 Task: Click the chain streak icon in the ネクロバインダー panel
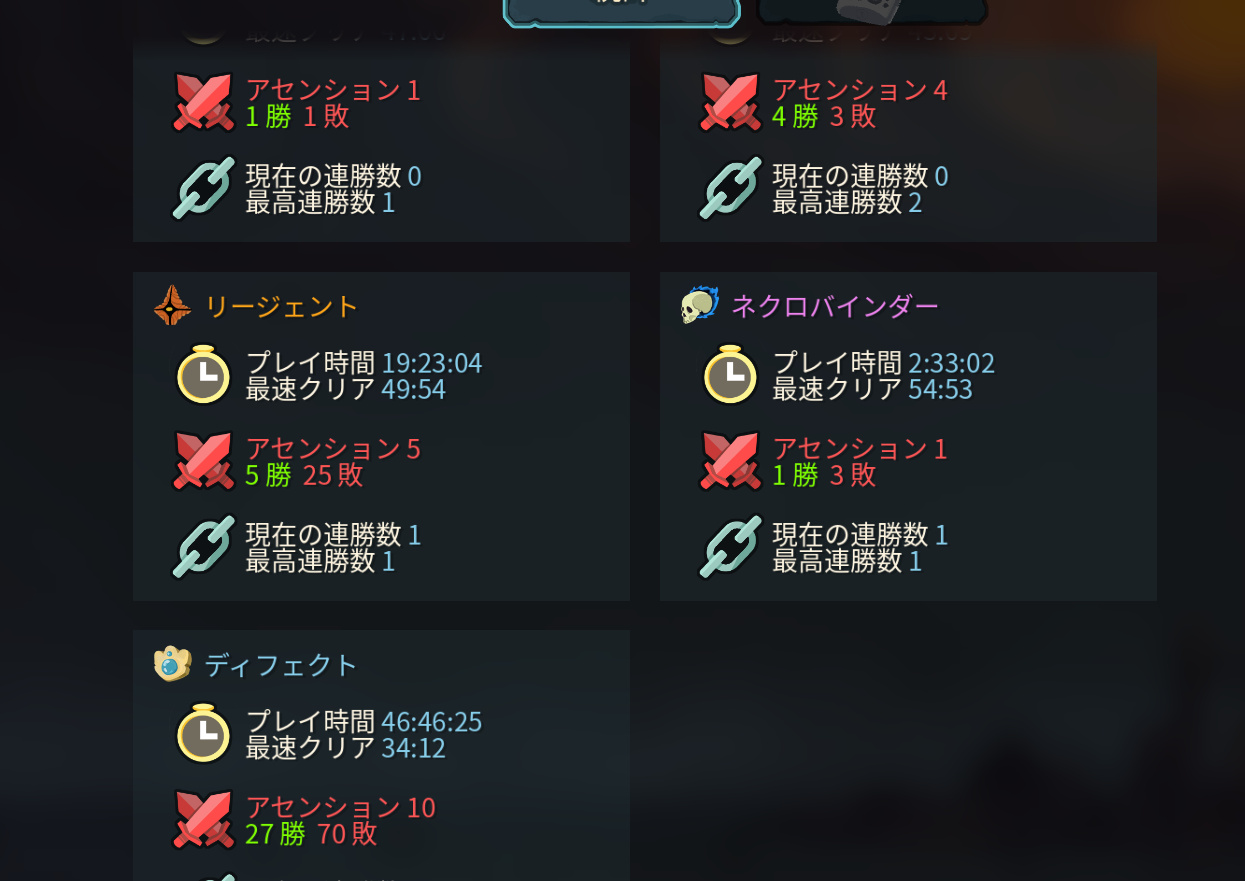pyautogui.click(x=731, y=547)
